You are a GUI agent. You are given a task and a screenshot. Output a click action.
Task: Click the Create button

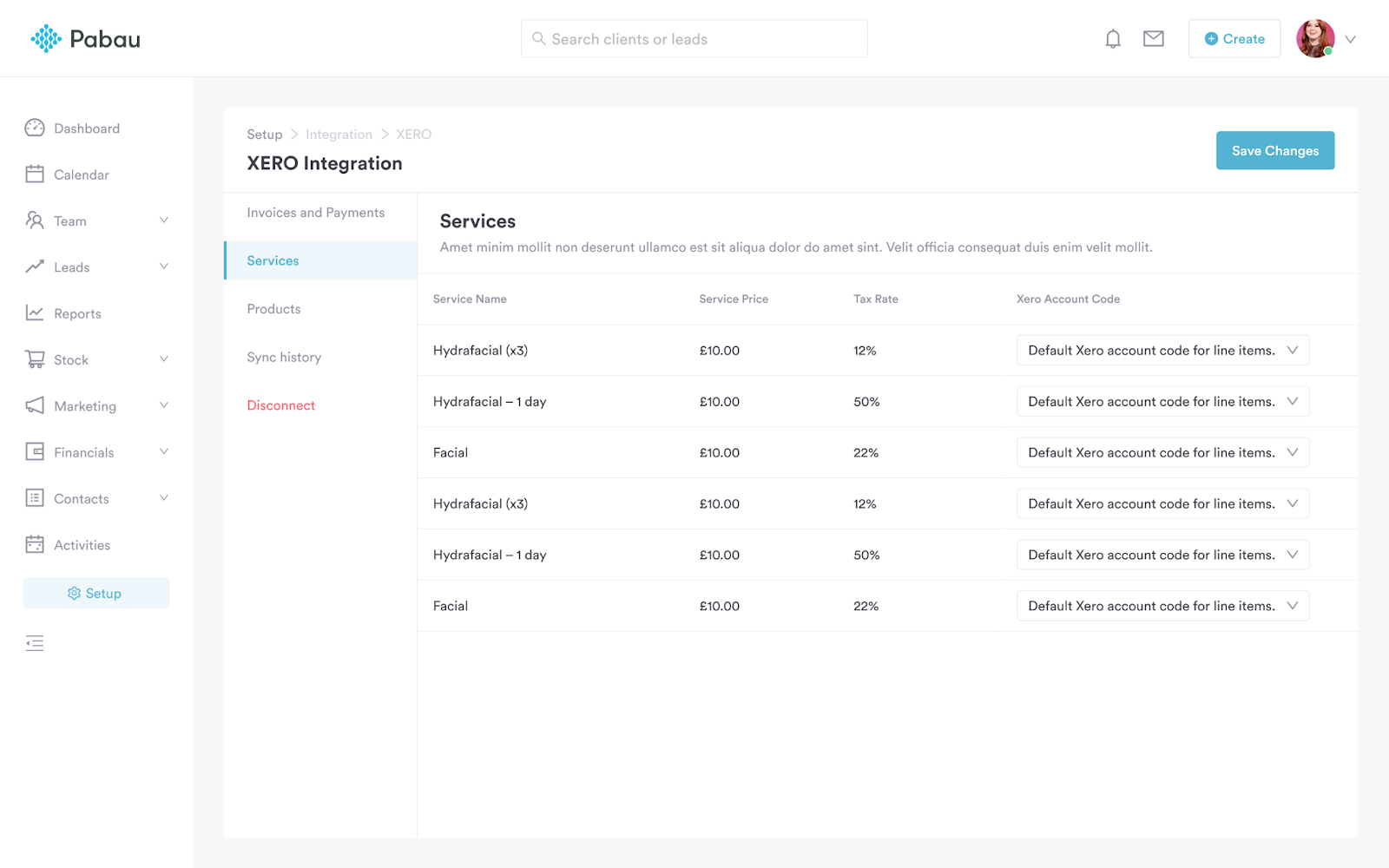click(1234, 39)
